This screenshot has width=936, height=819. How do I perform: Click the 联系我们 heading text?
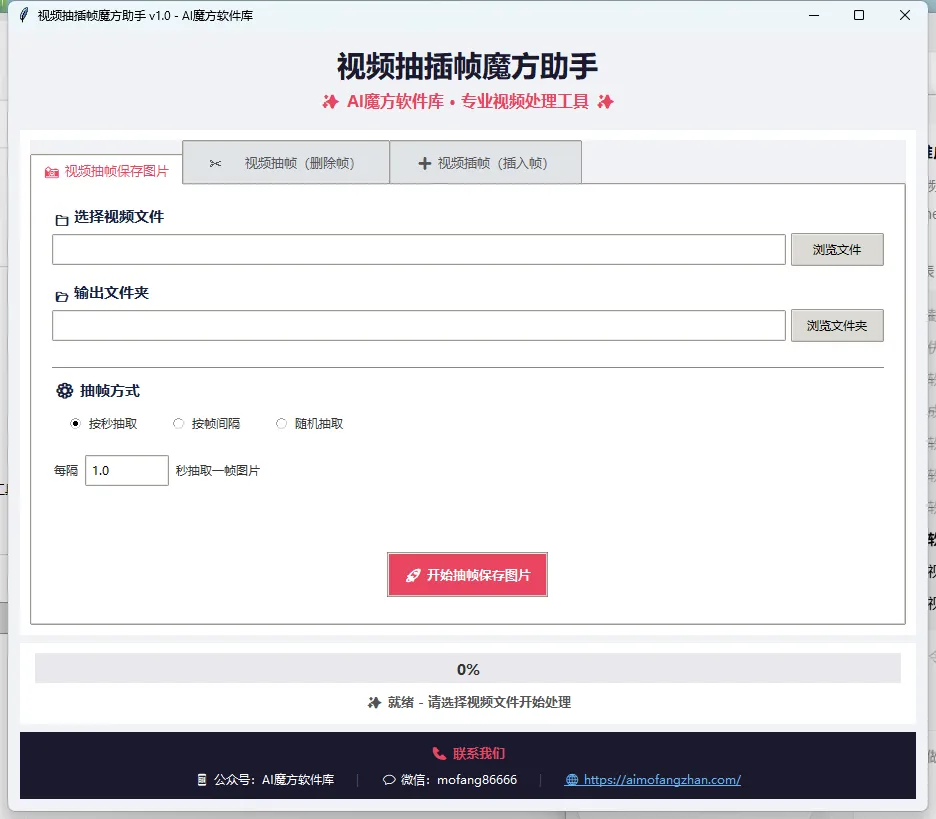(479, 753)
